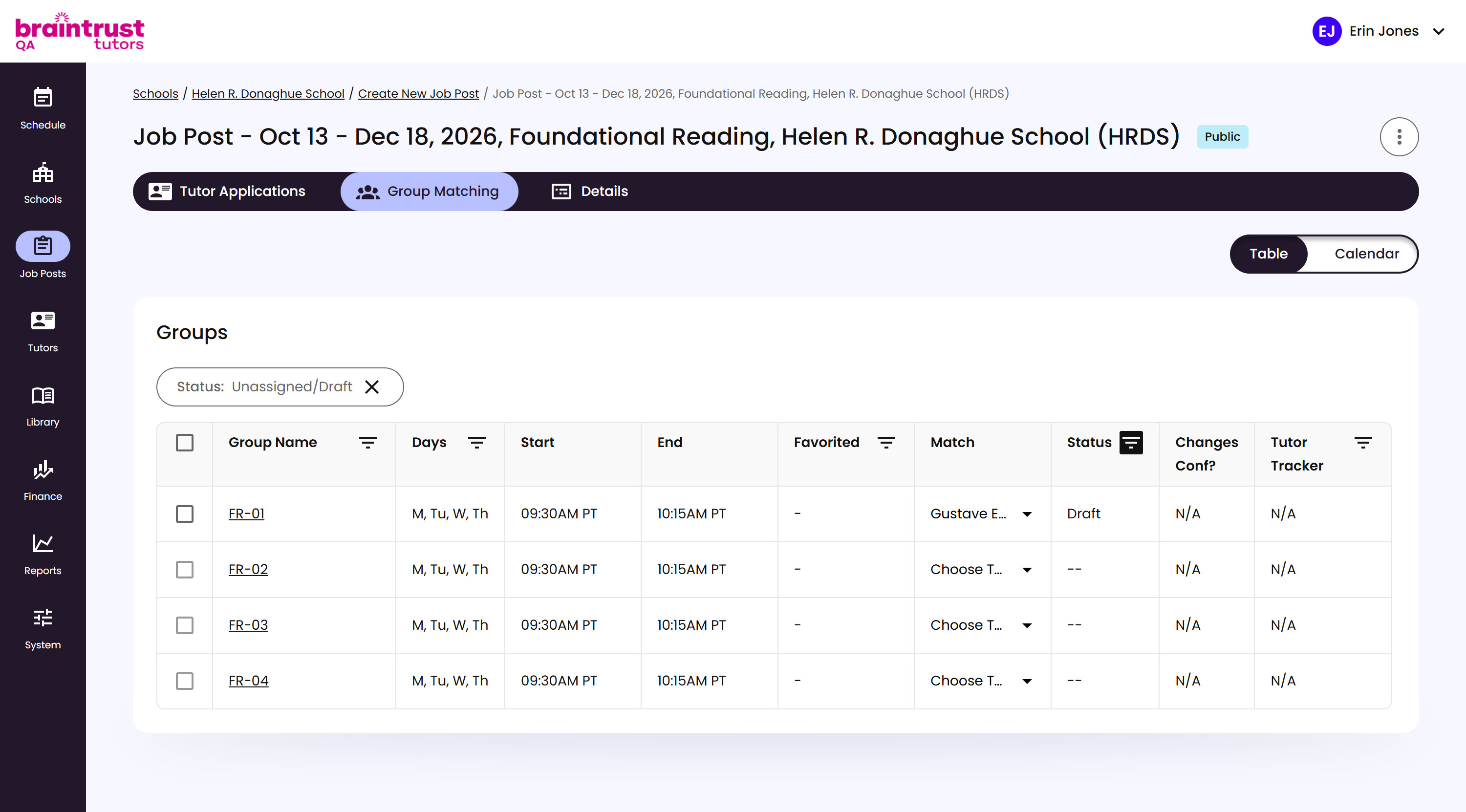Screen dimensions: 1466x812
Task: Check the FR-02 row checkbox
Action: 184,570
